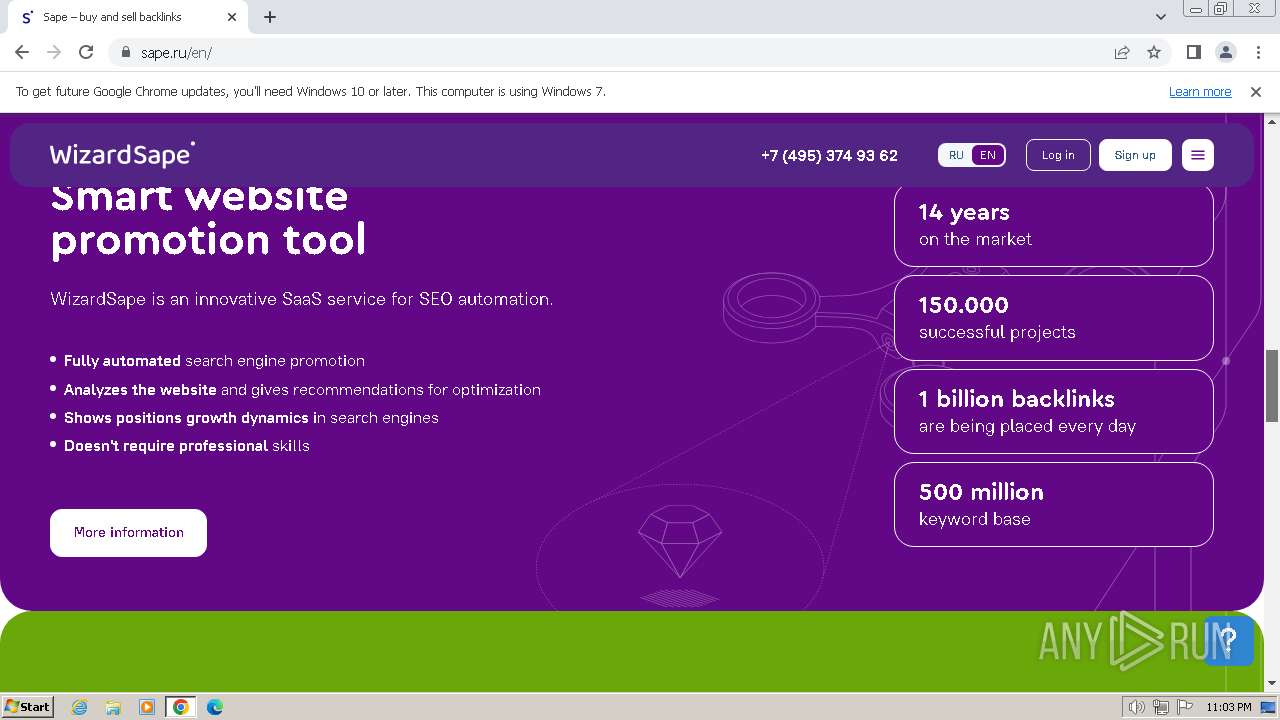Open the browser side panel icon
1280x720 pixels.
tap(1193, 52)
